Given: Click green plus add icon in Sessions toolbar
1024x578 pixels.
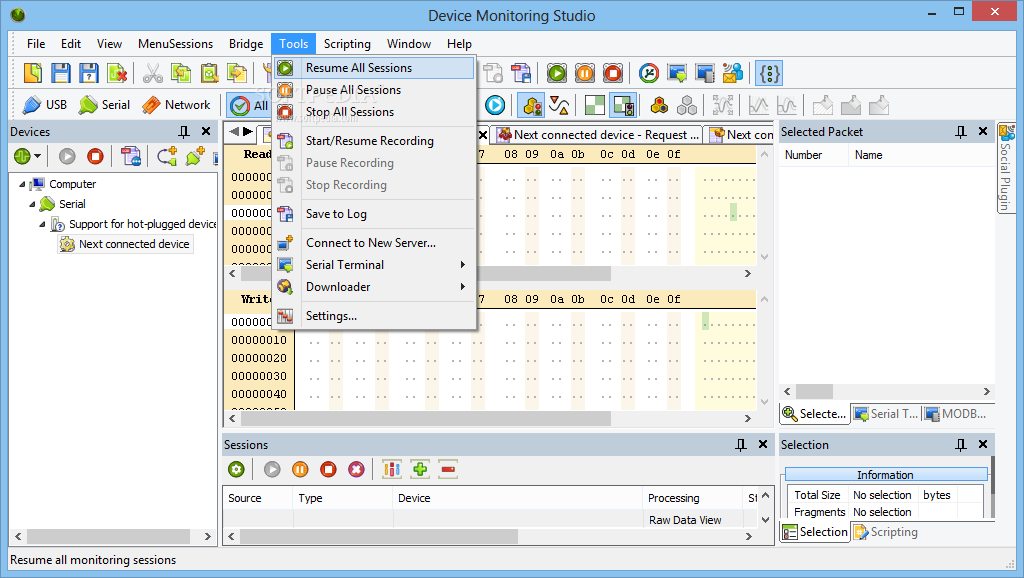Looking at the screenshot, I should click(420, 470).
